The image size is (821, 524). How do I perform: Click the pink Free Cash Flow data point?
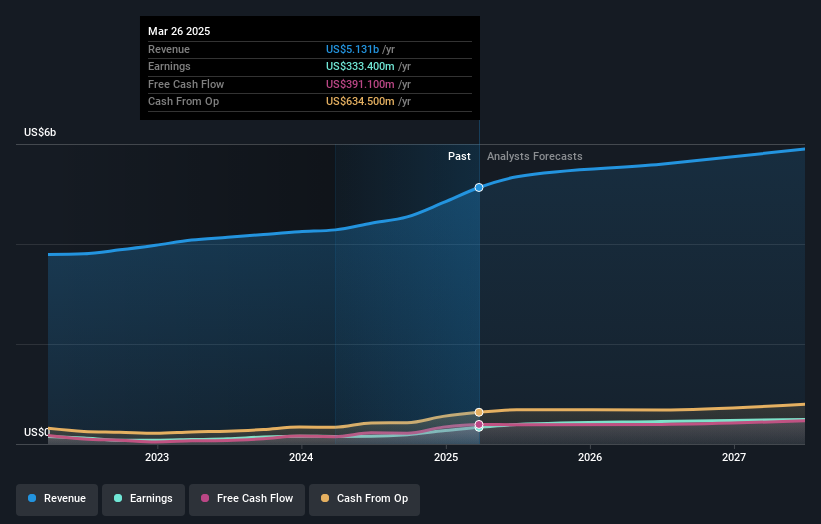479,424
